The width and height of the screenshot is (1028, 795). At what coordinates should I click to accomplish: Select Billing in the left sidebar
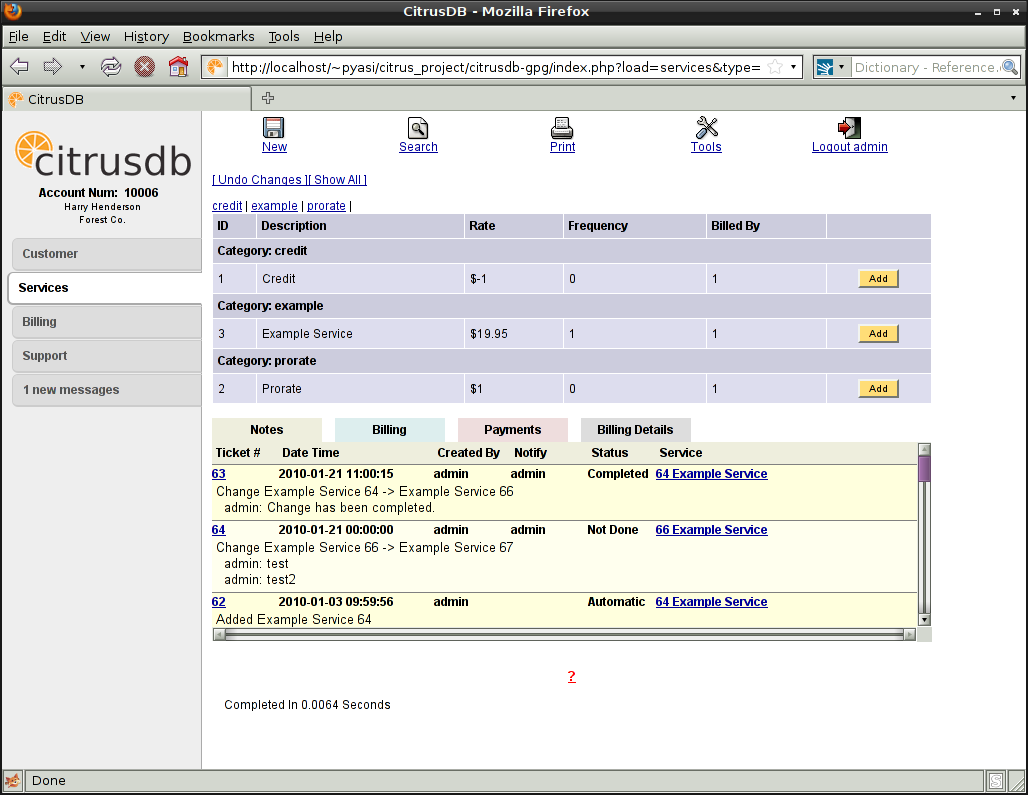coord(104,322)
